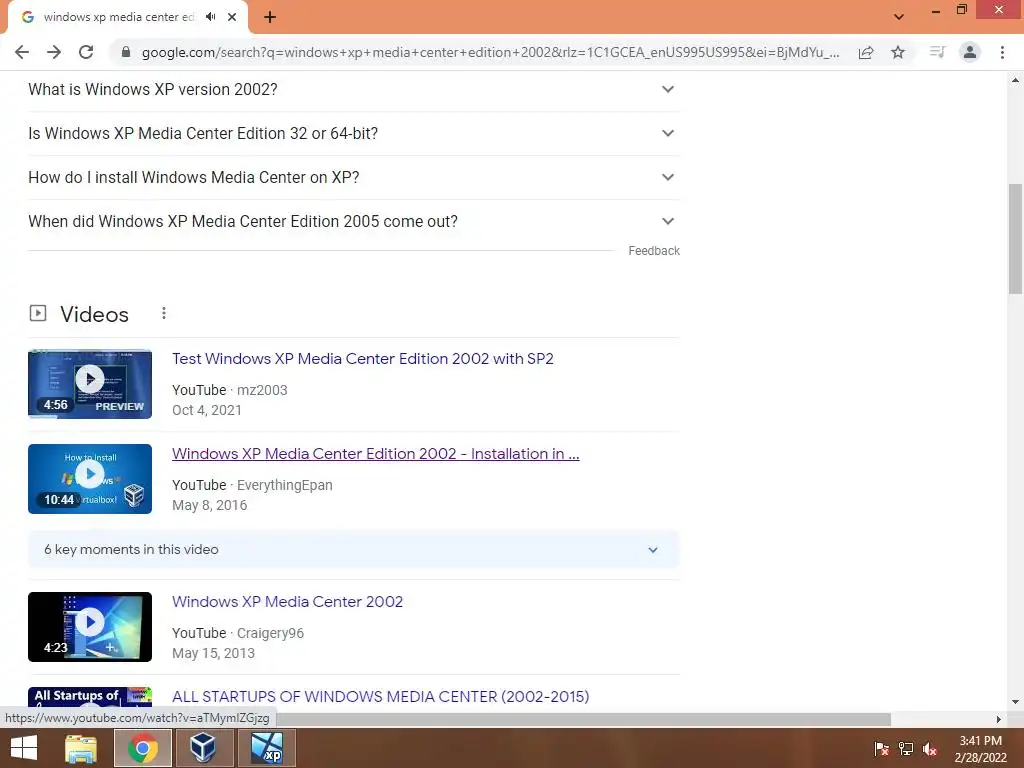Screen dimensions: 1024x768
Task: Open the Action Center flag icon
Action: pos(881,749)
